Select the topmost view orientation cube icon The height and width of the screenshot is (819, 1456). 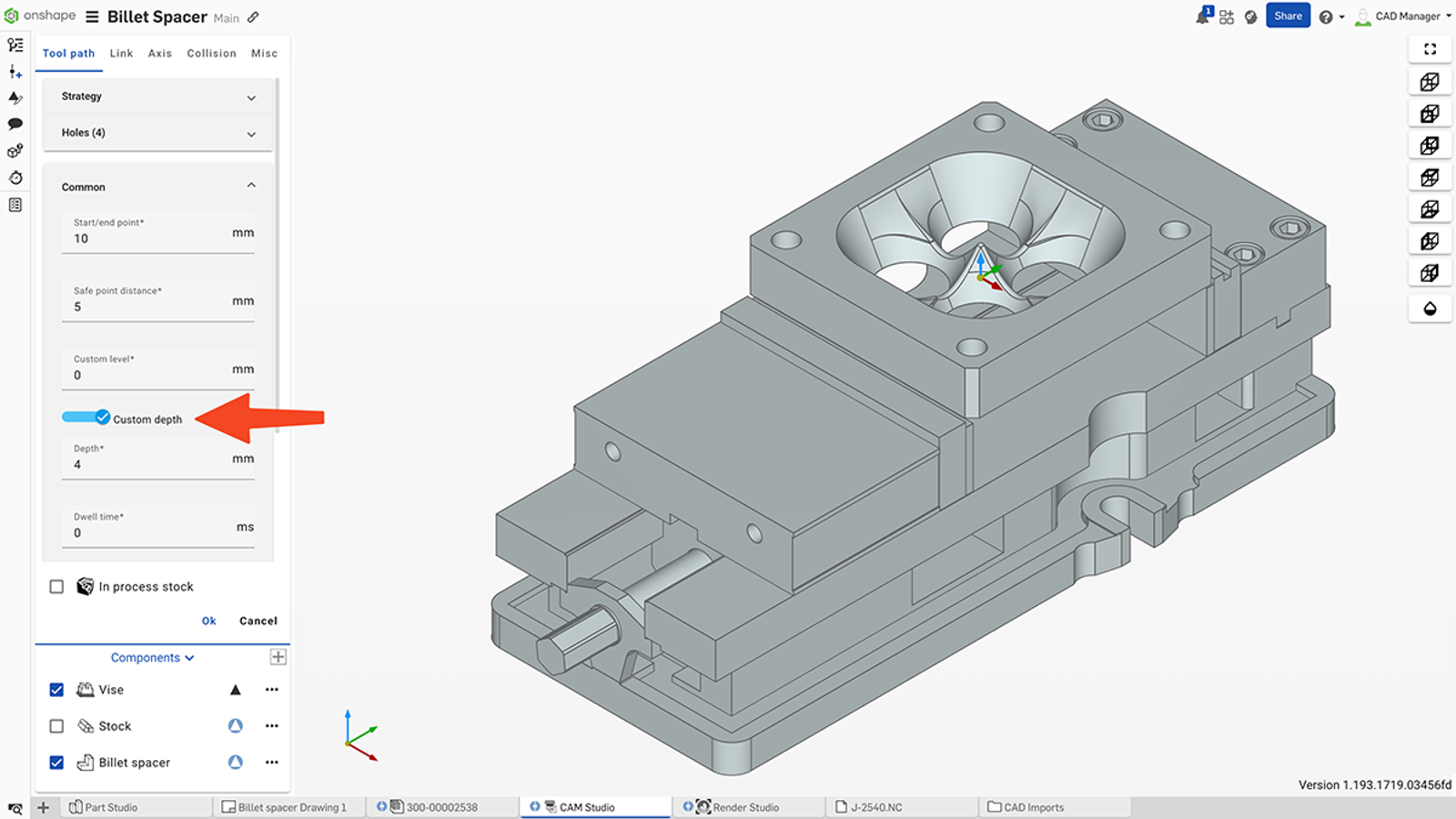tap(1430, 81)
